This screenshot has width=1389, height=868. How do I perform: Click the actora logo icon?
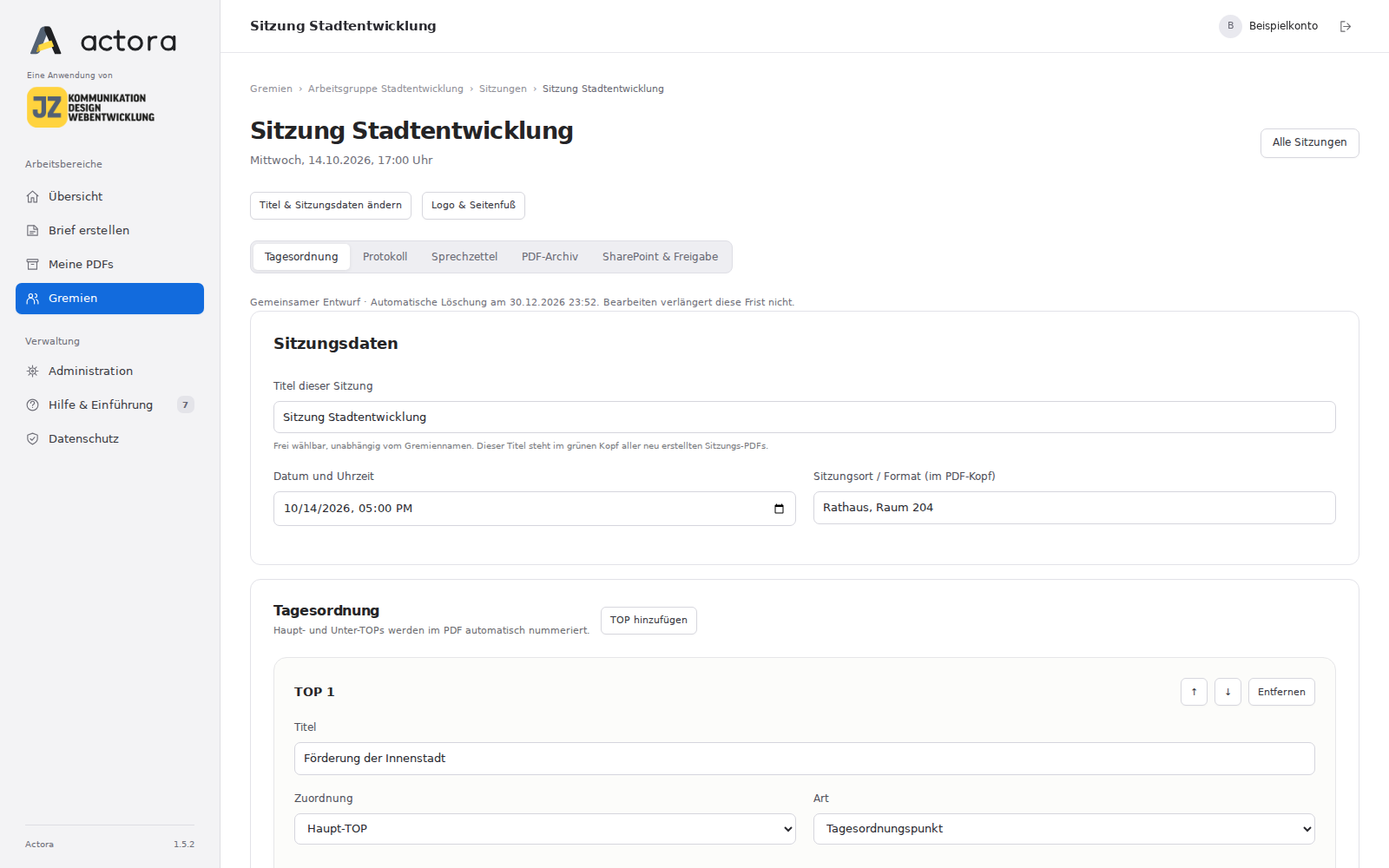(45, 40)
